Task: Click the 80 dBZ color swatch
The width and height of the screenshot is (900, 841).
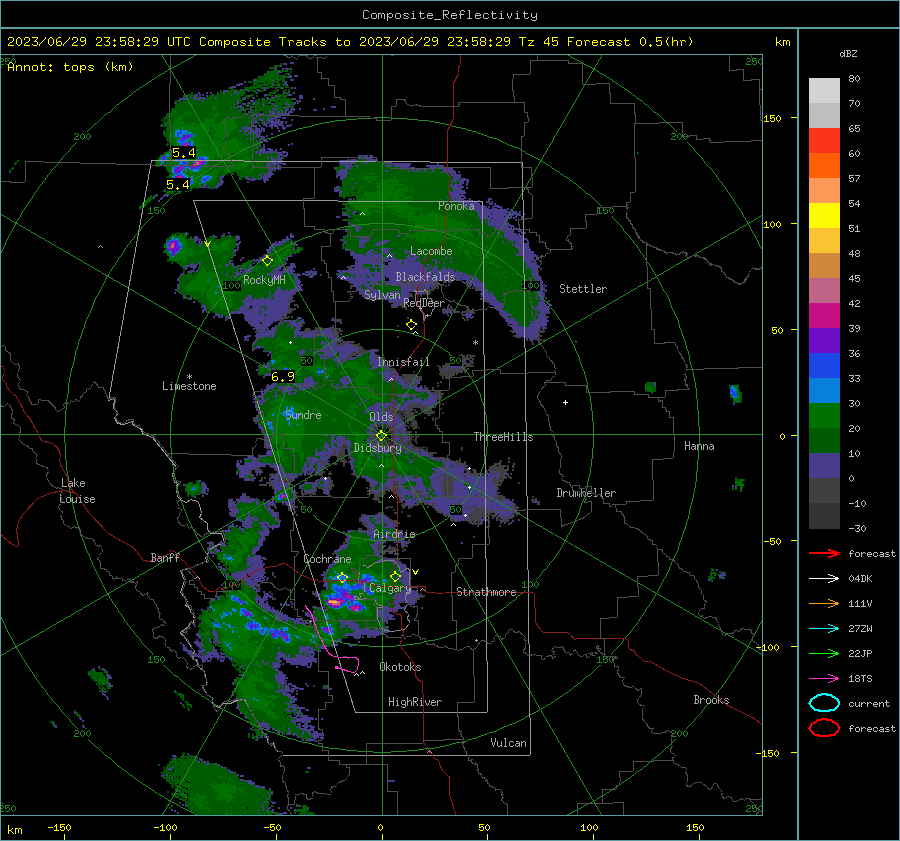Action: point(824,90)
